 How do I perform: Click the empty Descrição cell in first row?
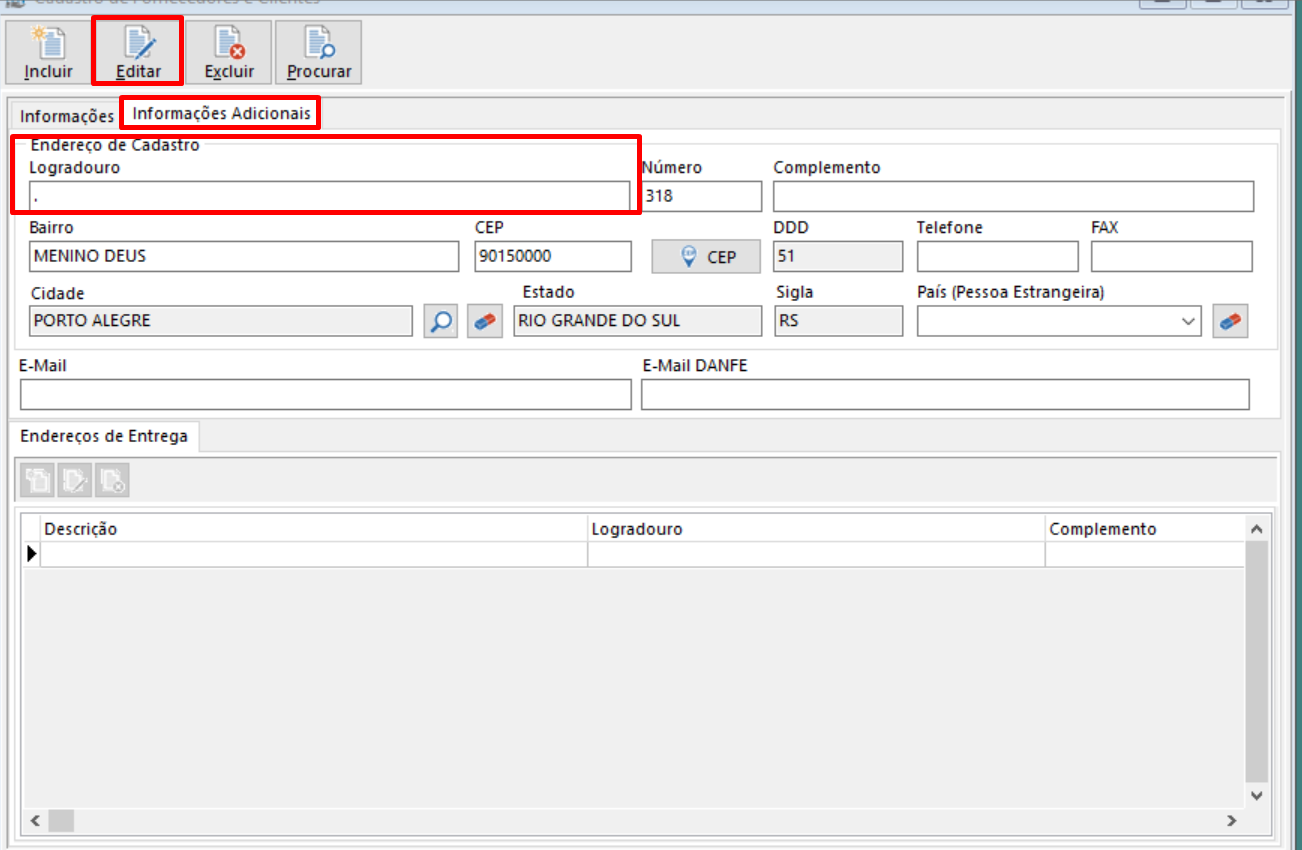click(313, 554)
